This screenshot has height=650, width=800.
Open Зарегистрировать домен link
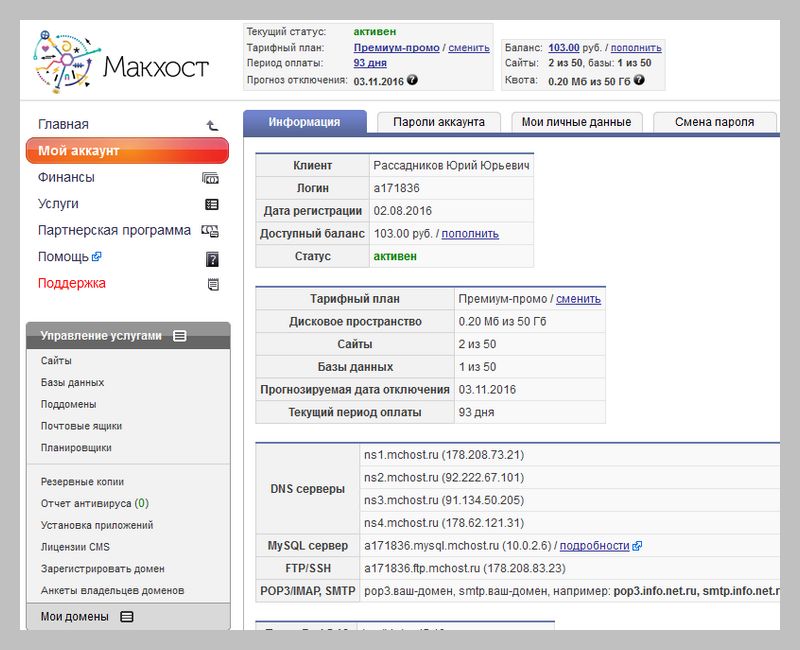103,569
